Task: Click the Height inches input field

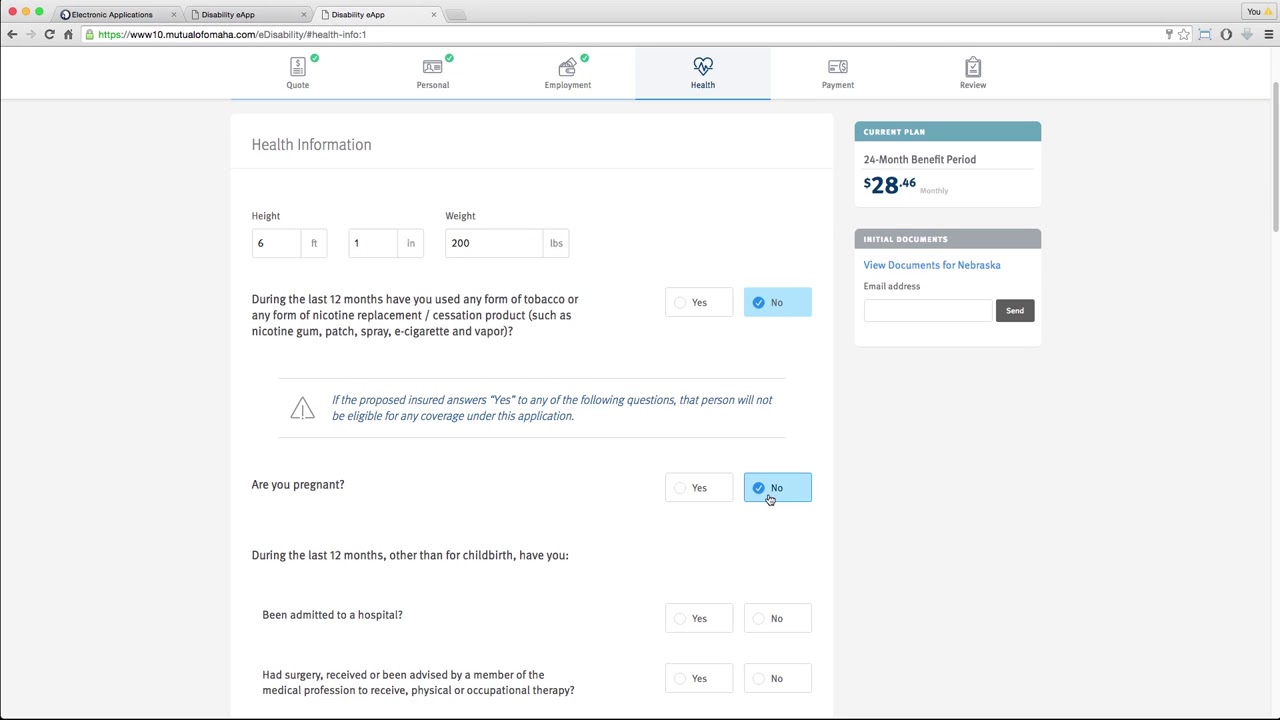Action: click(373, 243)
